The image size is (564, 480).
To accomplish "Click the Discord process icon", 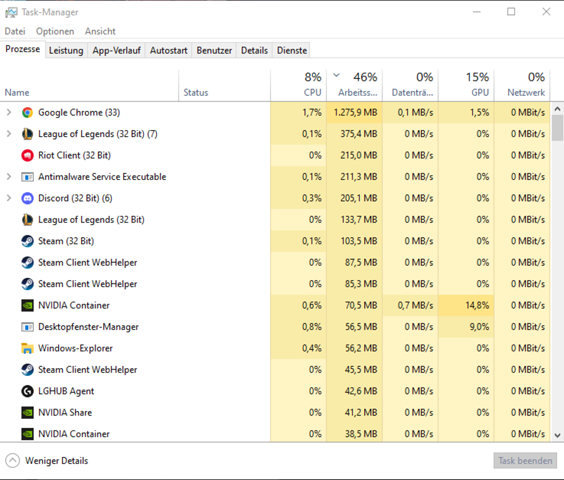I will 27,198.
